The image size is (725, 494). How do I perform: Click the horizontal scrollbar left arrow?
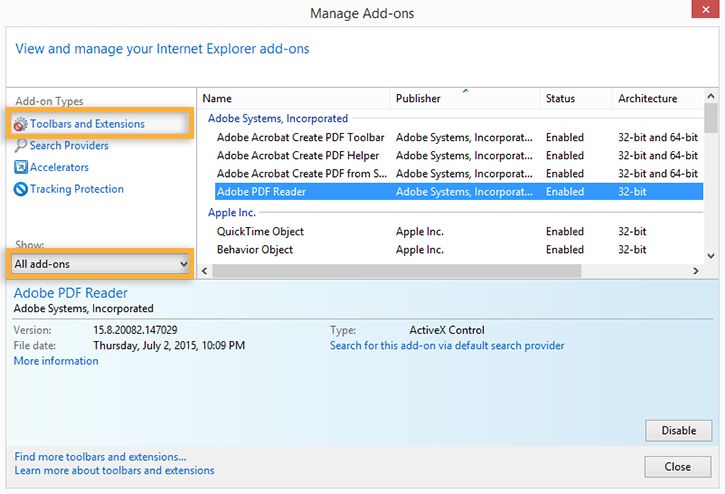pos(206,271)
